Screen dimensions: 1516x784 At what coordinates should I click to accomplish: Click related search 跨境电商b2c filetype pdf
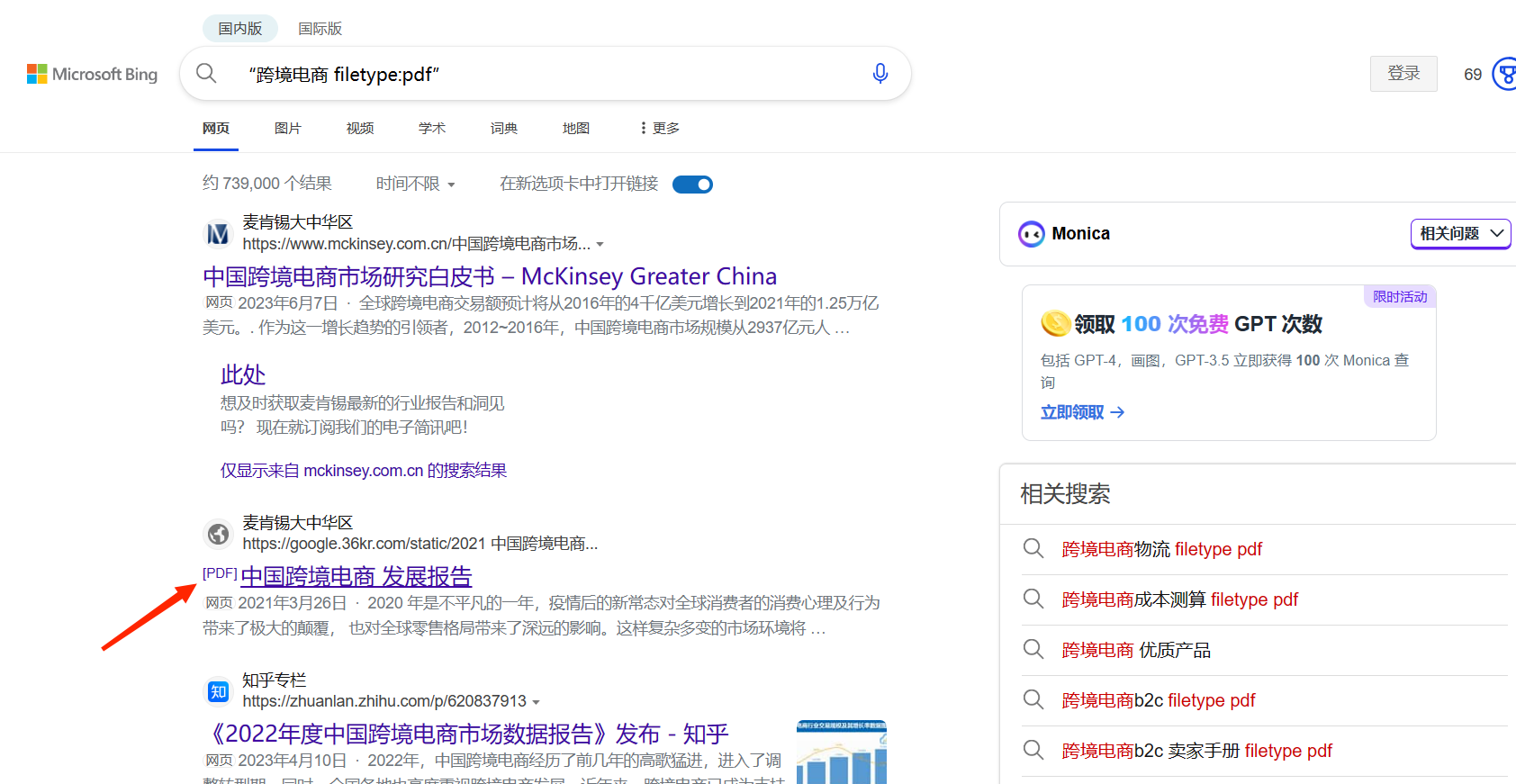[x=1159, y=700]
